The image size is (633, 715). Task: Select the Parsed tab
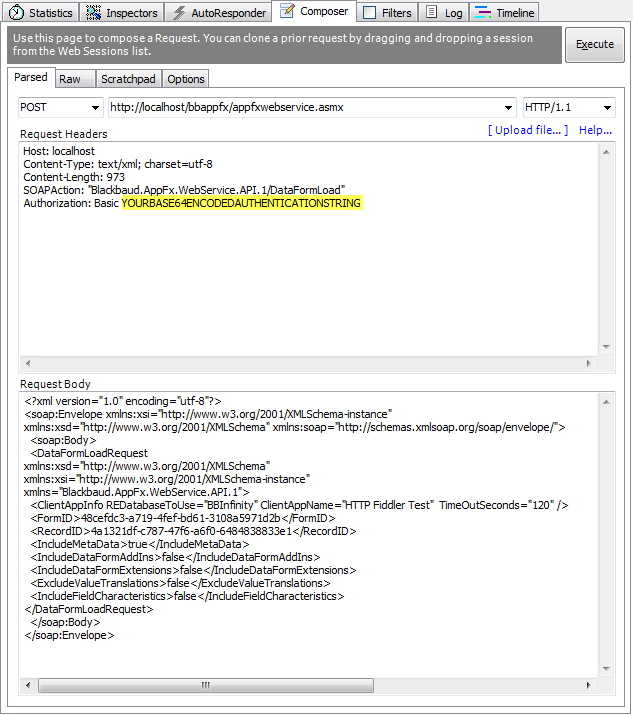click(31, 78)
